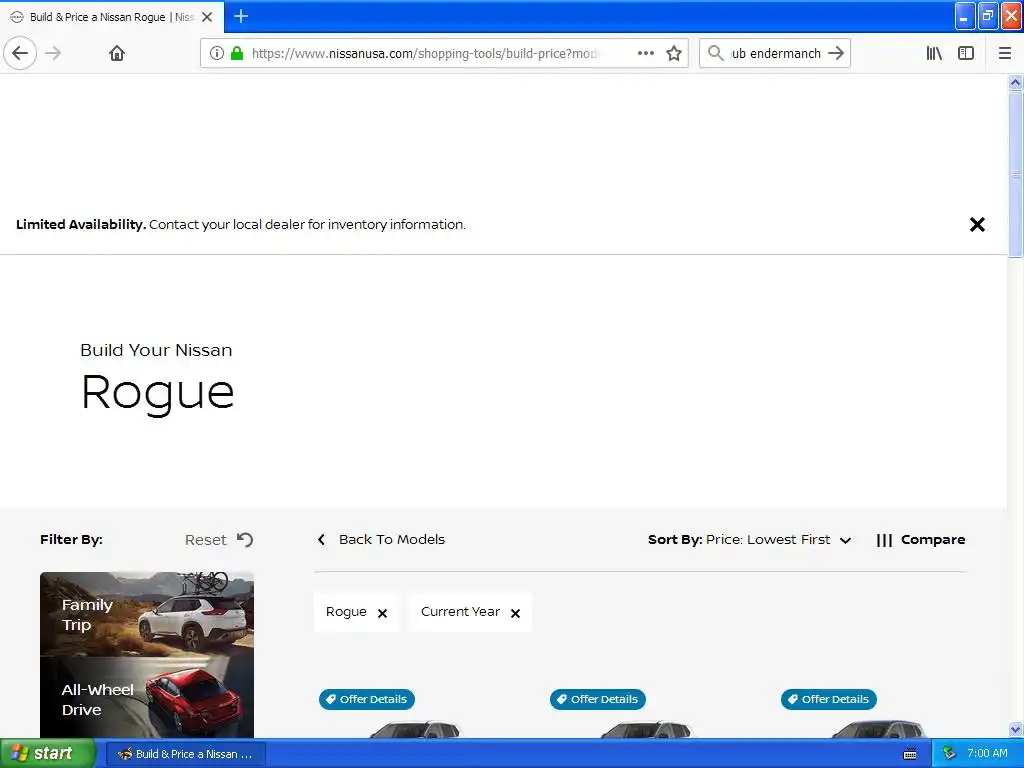Open a new tab with plus icon
The height and width of the screenshot is (768, 1024).
tap(241, 16)
